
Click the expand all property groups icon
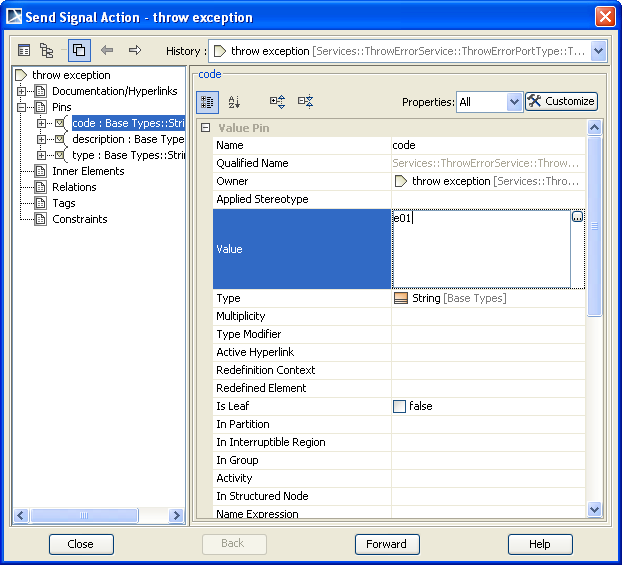pyautogui.click(x=277, y=101)
